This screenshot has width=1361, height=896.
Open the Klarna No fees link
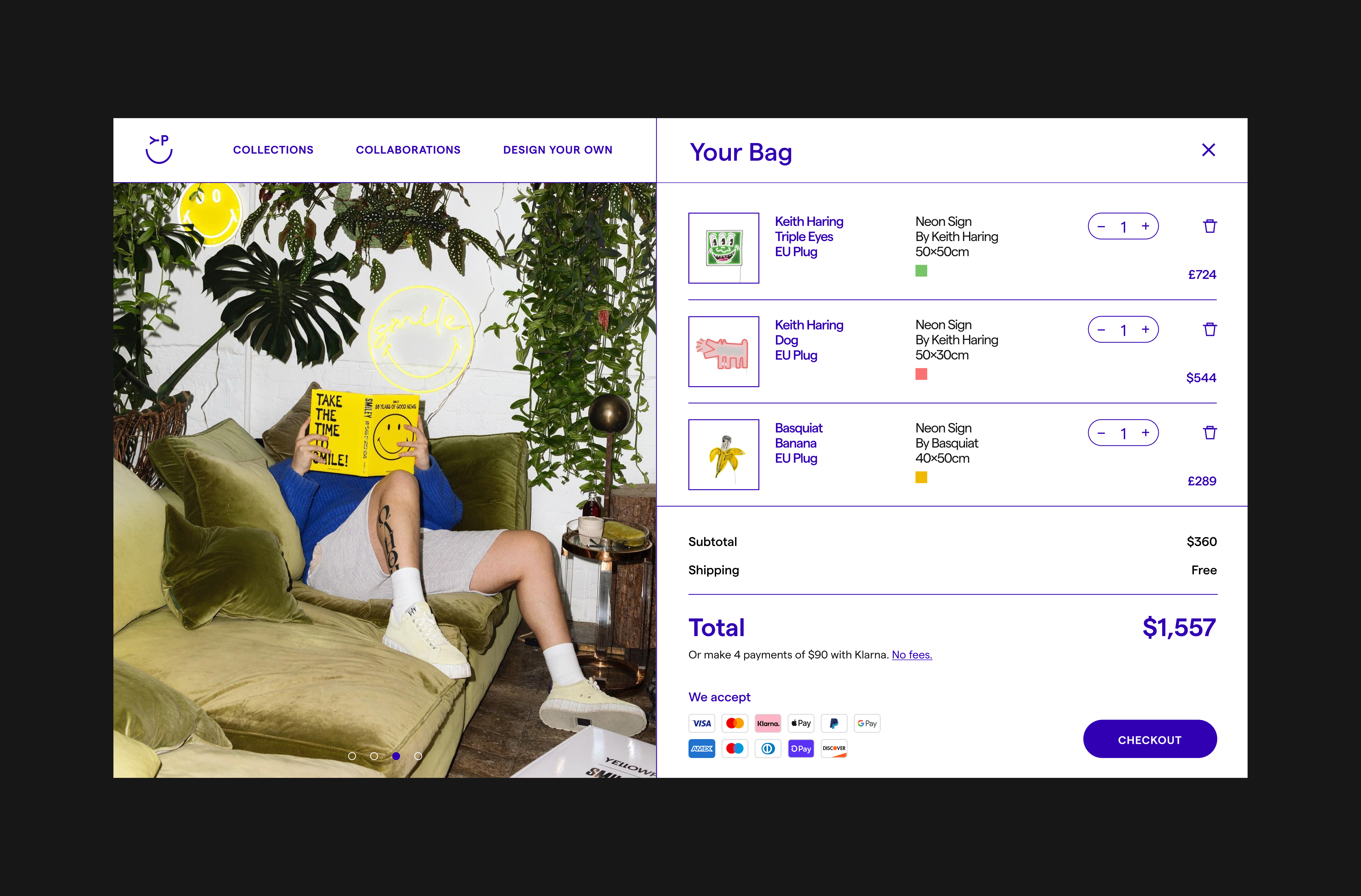point(911,655)
